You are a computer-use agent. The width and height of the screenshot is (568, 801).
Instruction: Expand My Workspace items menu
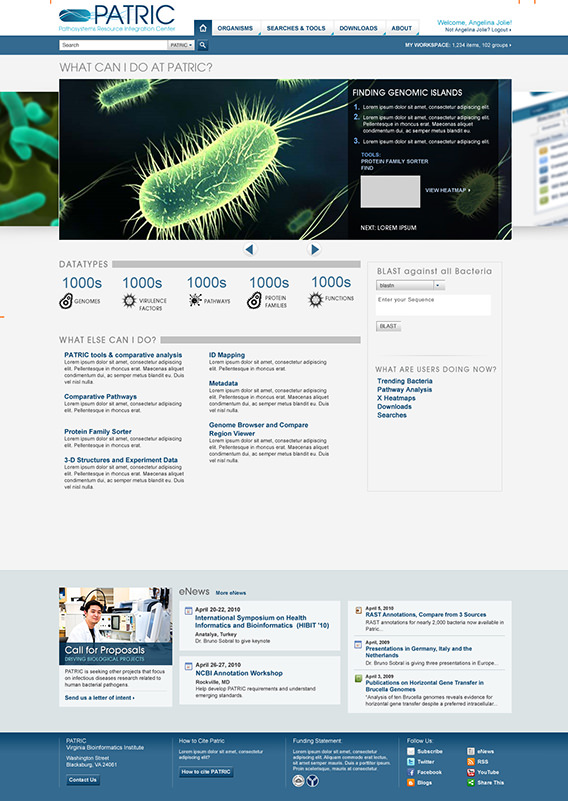tap(458, 45)
